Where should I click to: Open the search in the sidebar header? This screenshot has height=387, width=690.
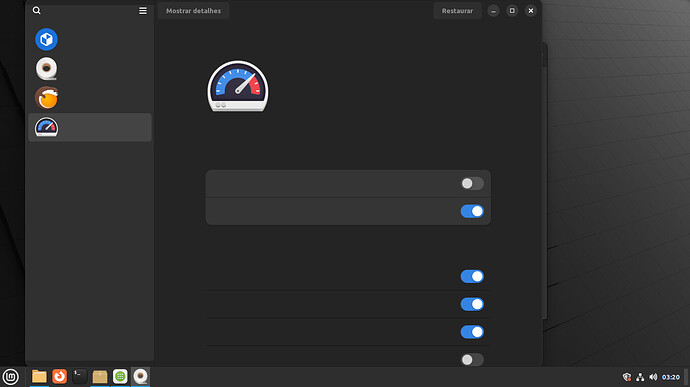pos(37,11)
